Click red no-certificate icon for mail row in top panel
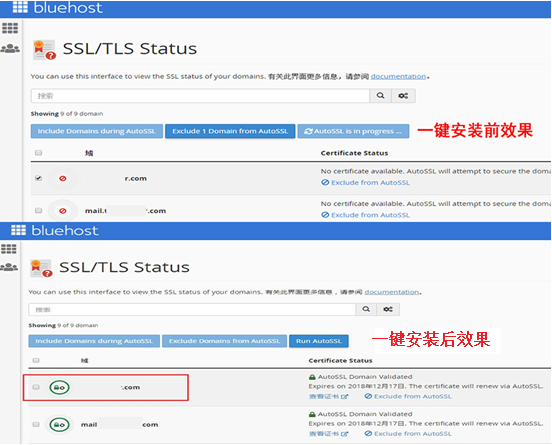The height and width of the screenshot is (445, 552). (63, 211)
